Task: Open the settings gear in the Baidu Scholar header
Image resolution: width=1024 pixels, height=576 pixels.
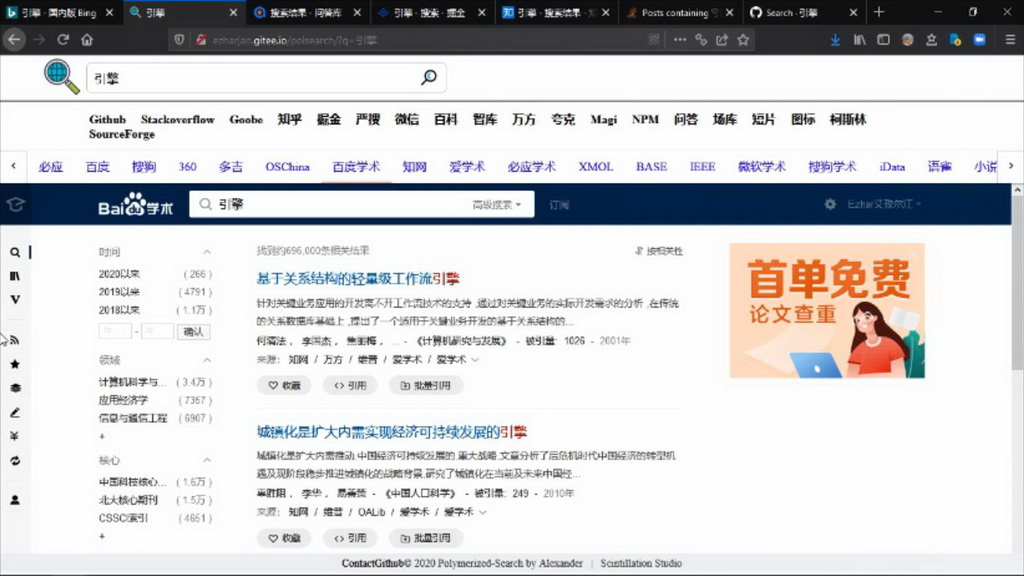Action: tap(830, 204)
